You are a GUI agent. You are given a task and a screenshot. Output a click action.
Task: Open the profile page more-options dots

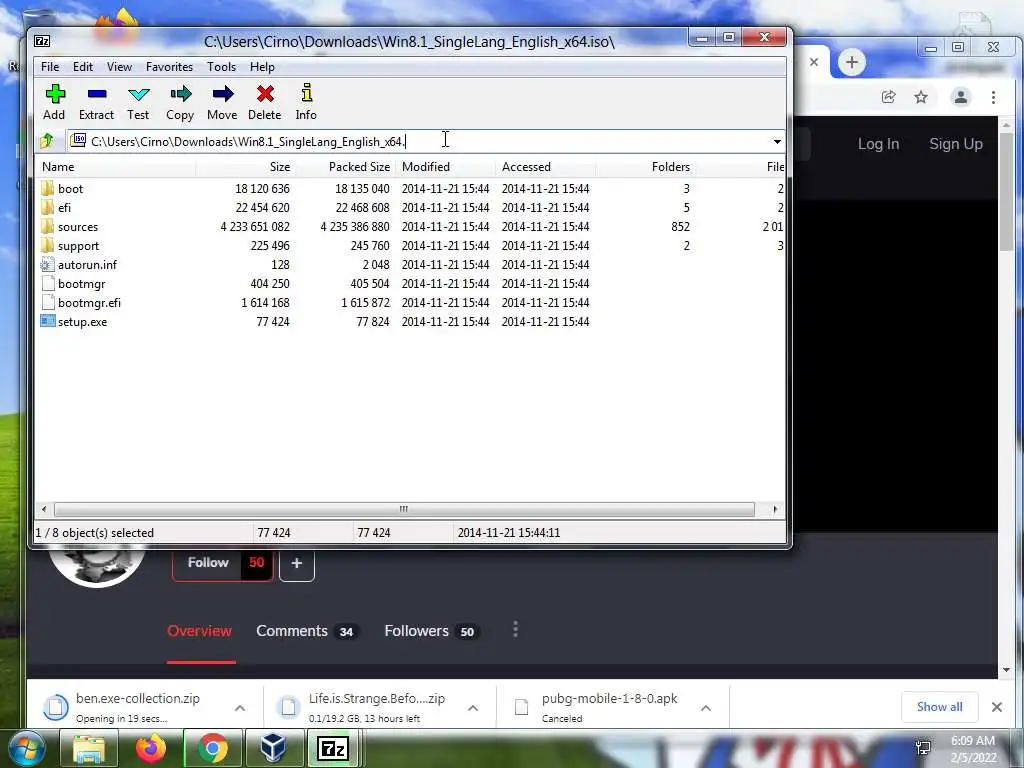(x=515, y=630)
